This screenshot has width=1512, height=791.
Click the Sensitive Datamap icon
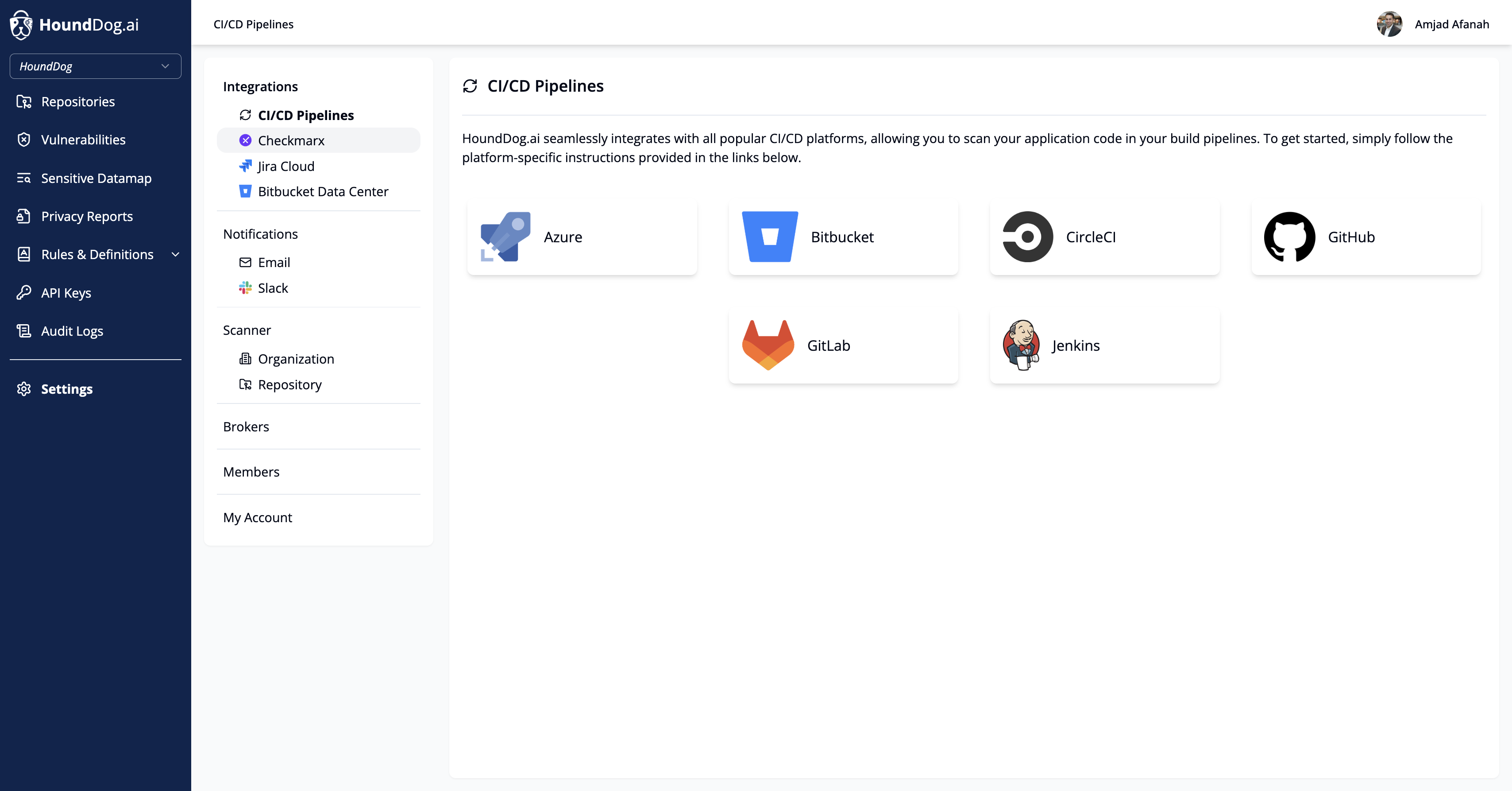point(23,178)
